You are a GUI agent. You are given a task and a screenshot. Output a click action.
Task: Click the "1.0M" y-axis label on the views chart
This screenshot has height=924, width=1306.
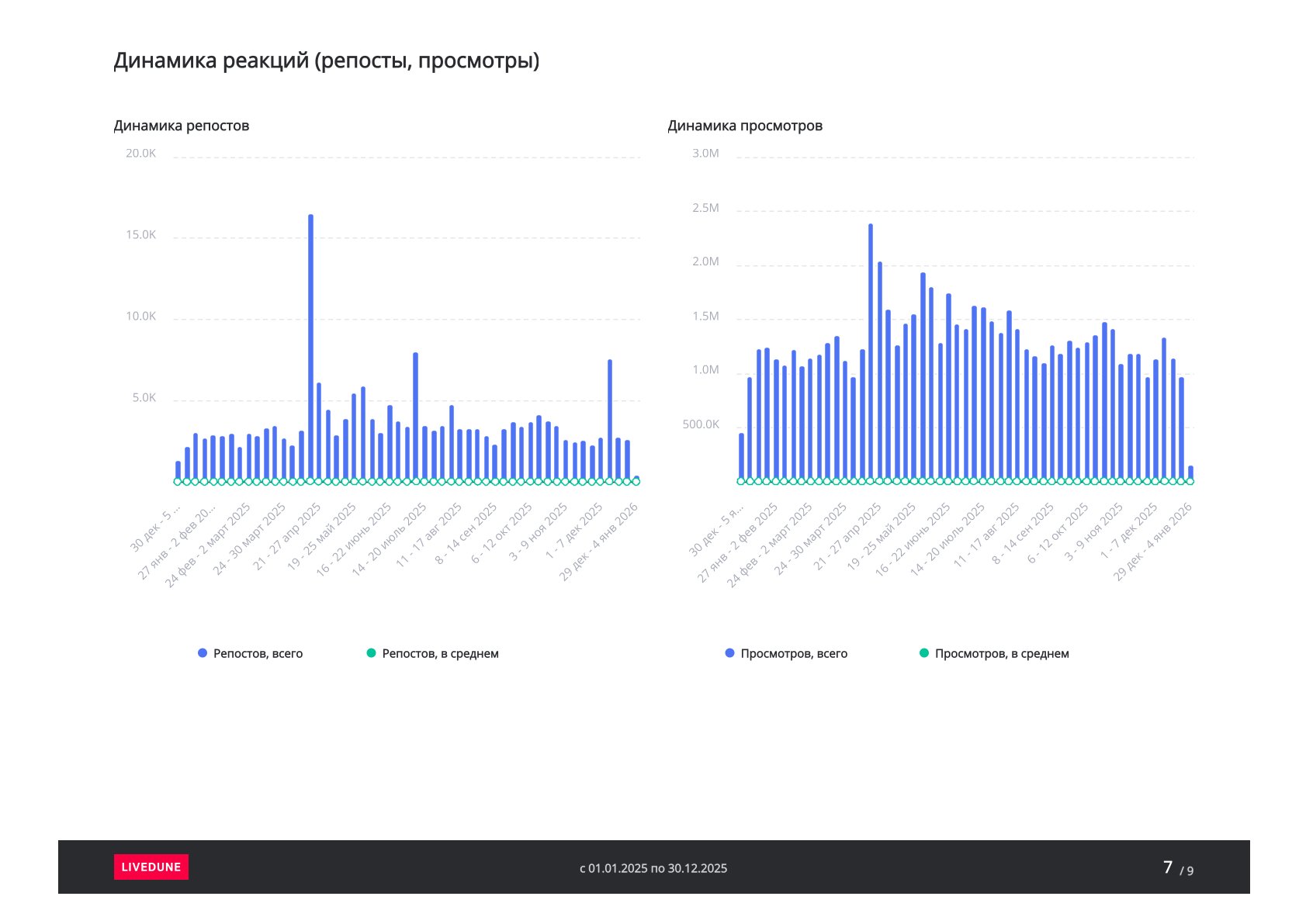(x=705, y=370)
